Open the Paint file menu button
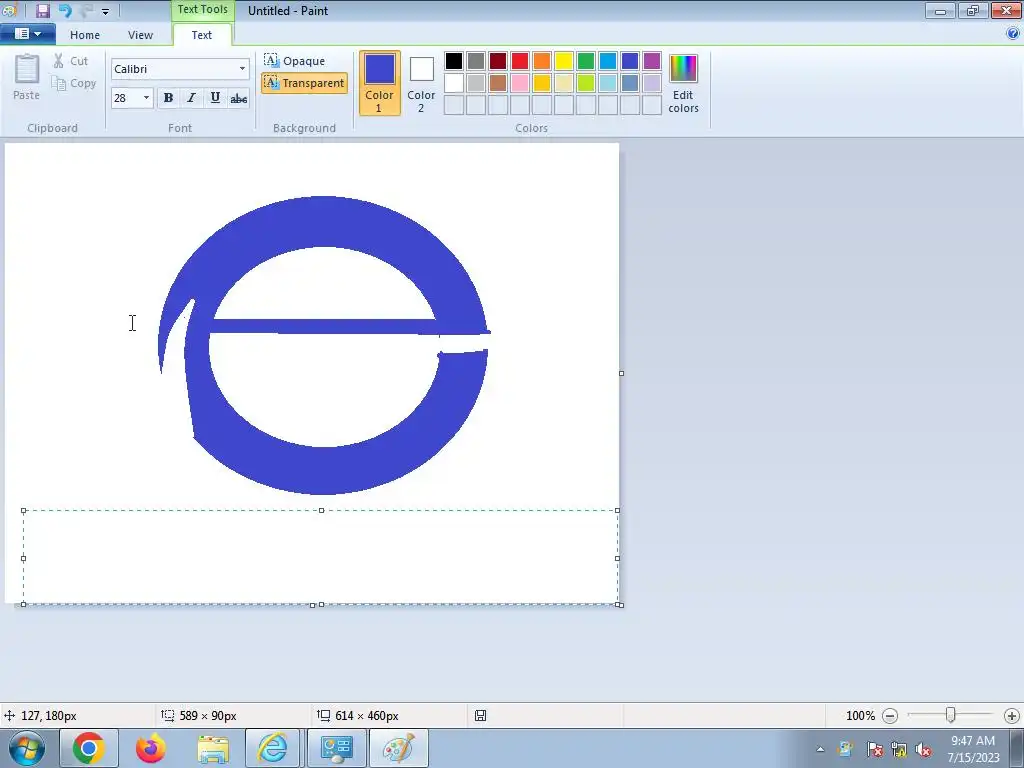 coord(27,34)
